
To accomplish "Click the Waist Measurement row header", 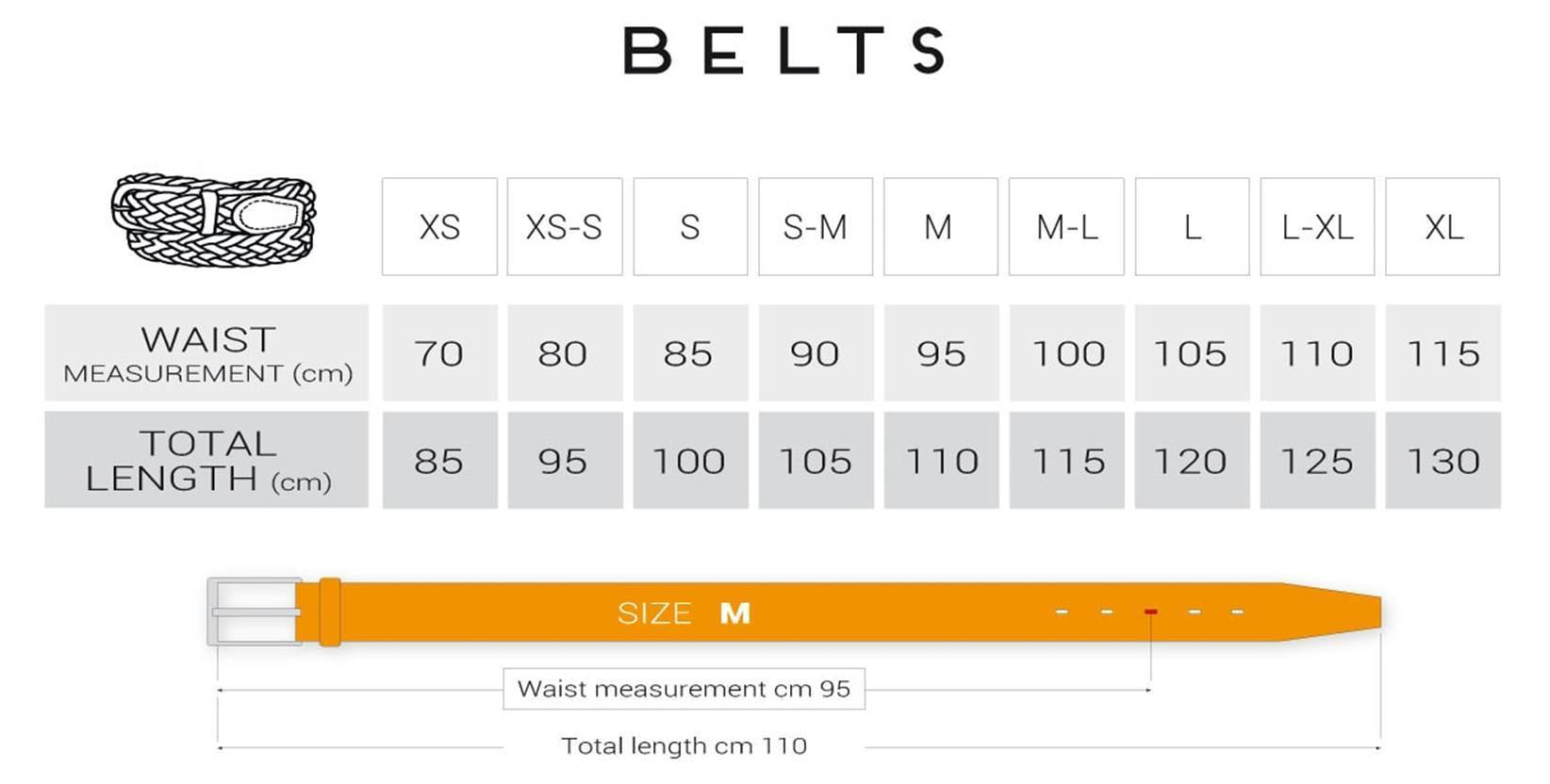I will [206, 353].
